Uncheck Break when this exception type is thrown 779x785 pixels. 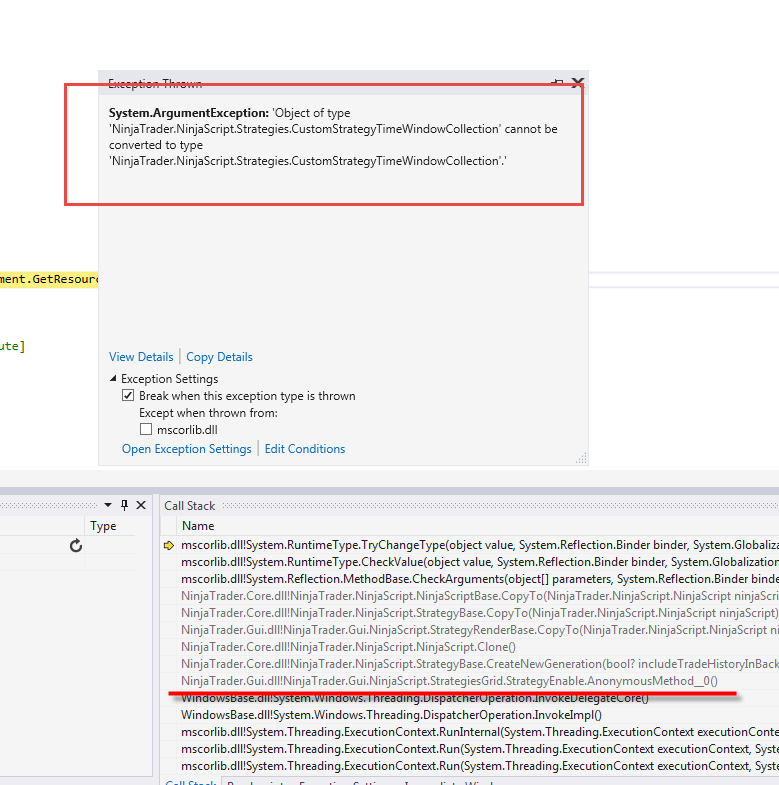(x=128, y=396)
